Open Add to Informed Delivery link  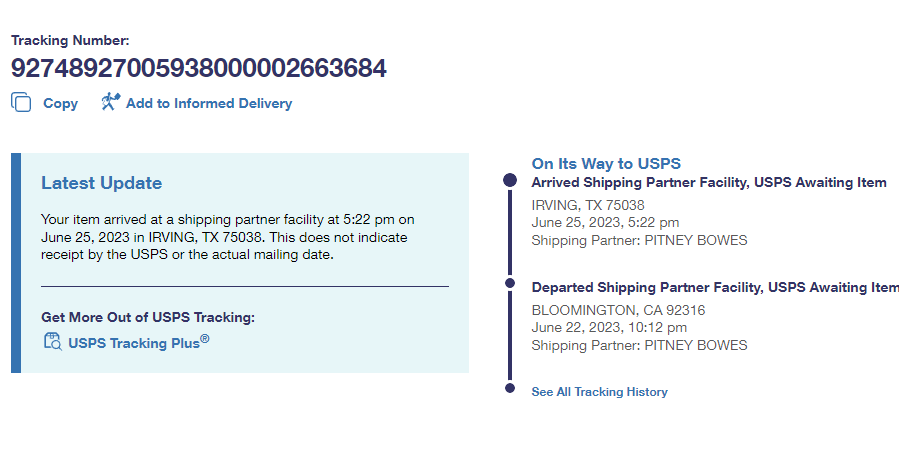(x=209, y=103)
